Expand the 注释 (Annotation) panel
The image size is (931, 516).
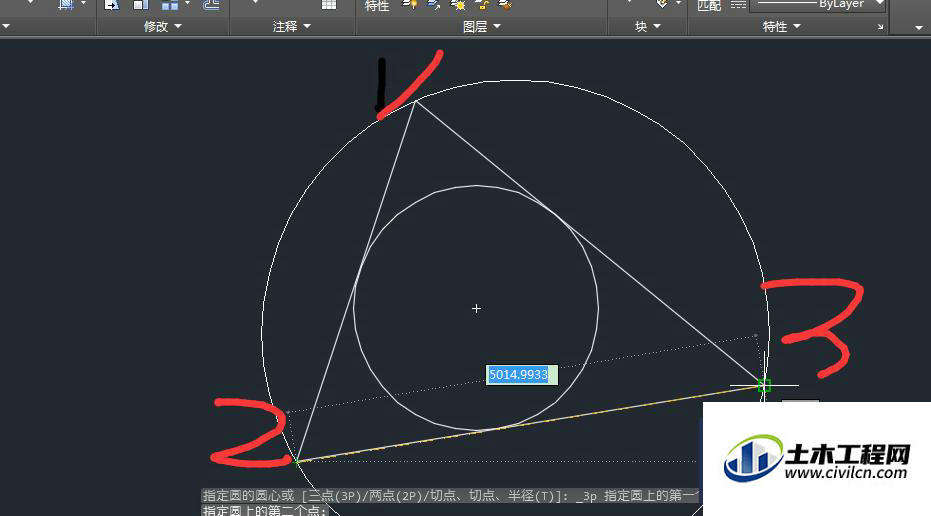click(292, 27)
